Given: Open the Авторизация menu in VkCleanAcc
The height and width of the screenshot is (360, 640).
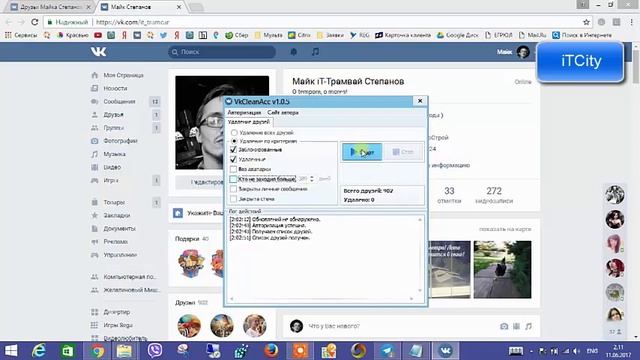Looking at the screenshot, I should point(244,112).
